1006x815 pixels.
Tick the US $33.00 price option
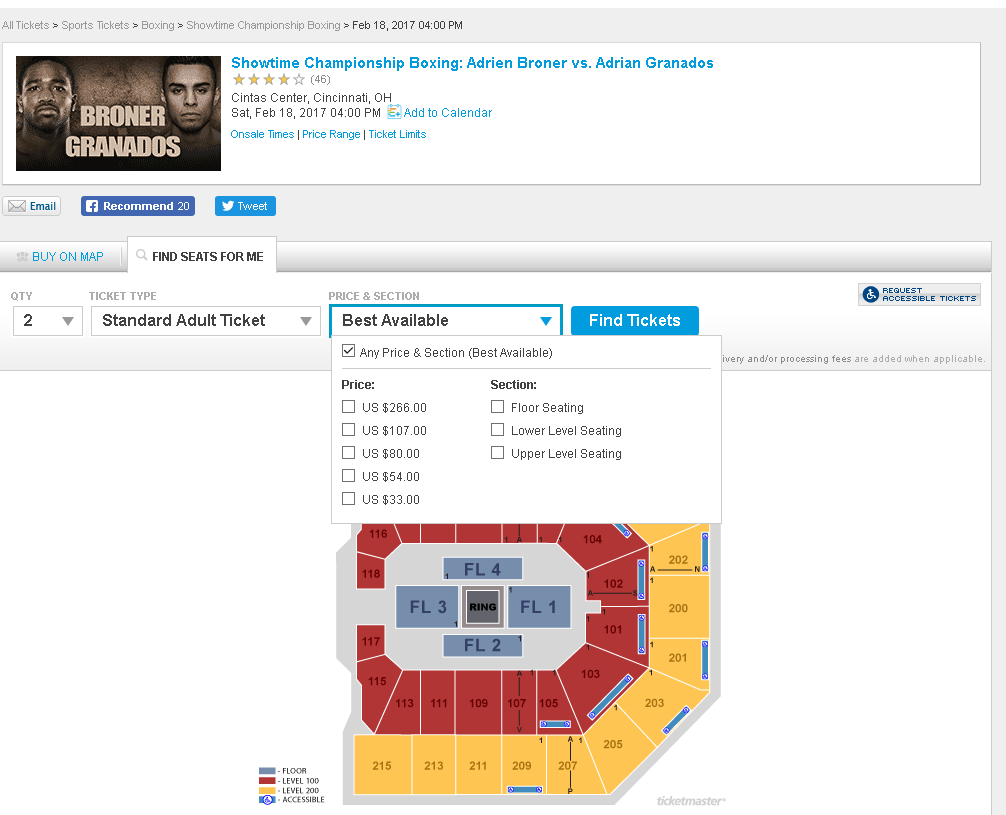pyautogui.click(x=348, y=499)
